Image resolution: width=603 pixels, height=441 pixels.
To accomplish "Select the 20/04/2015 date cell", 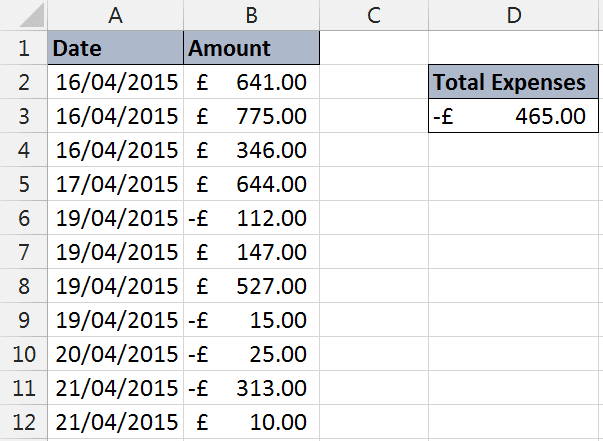I will click(x=115, y=353).
